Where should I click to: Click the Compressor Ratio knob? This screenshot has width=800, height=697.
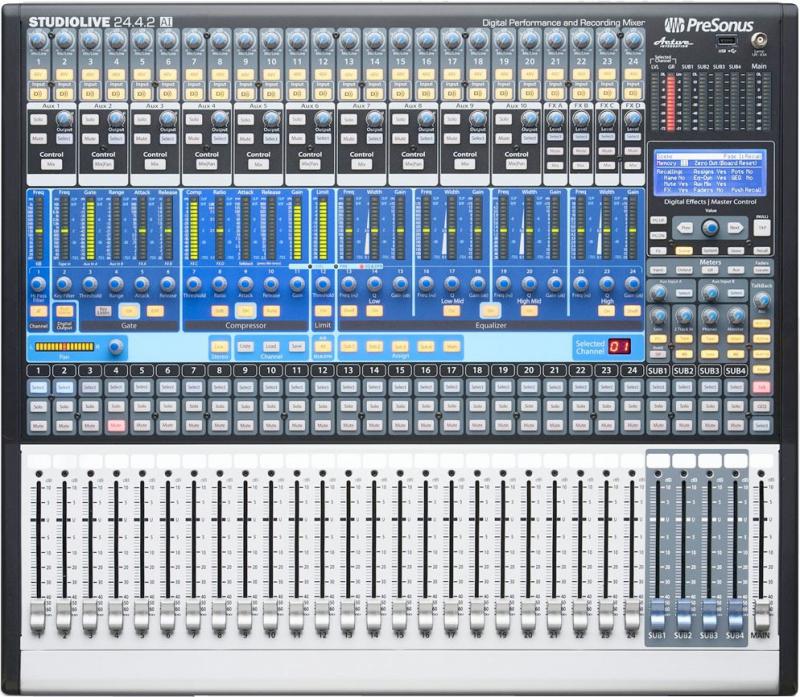(219, 284)
